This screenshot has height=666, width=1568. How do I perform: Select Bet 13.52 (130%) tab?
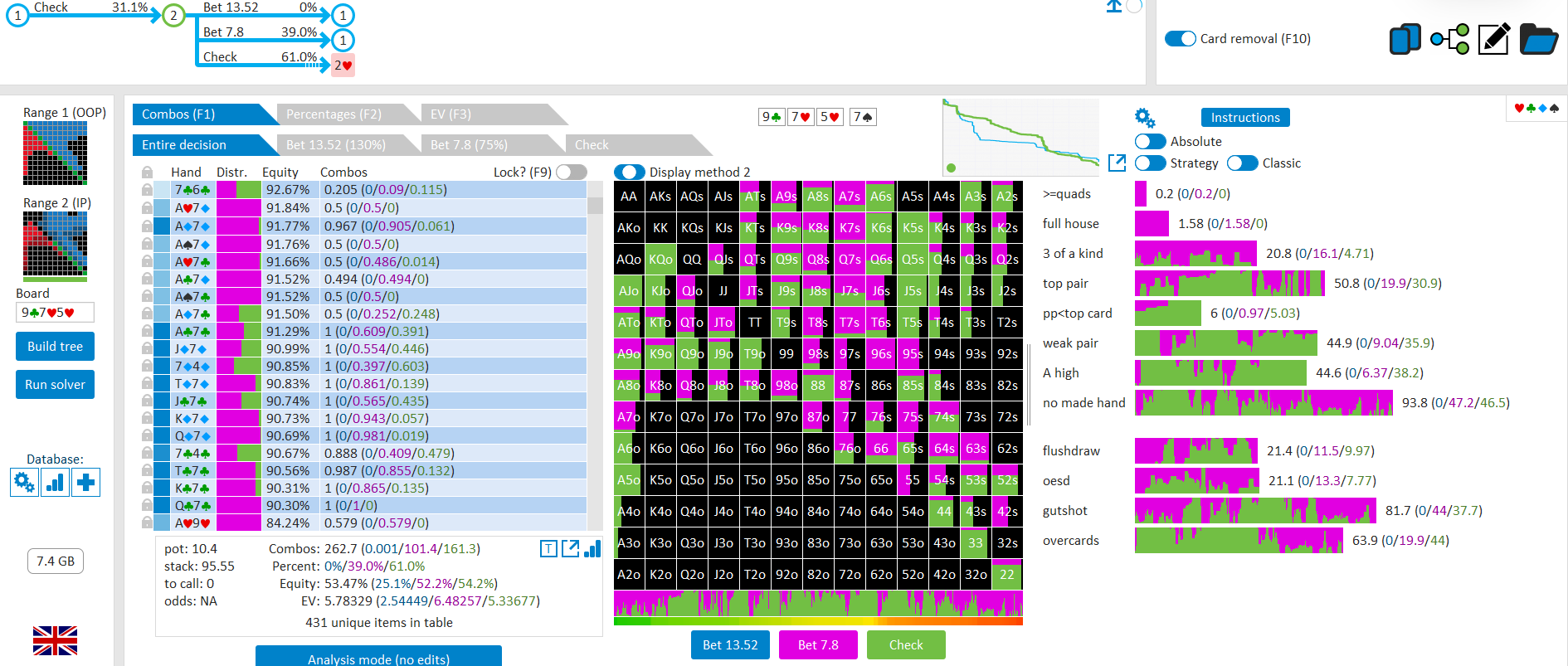pyautogui.click(x=347, y=144)
